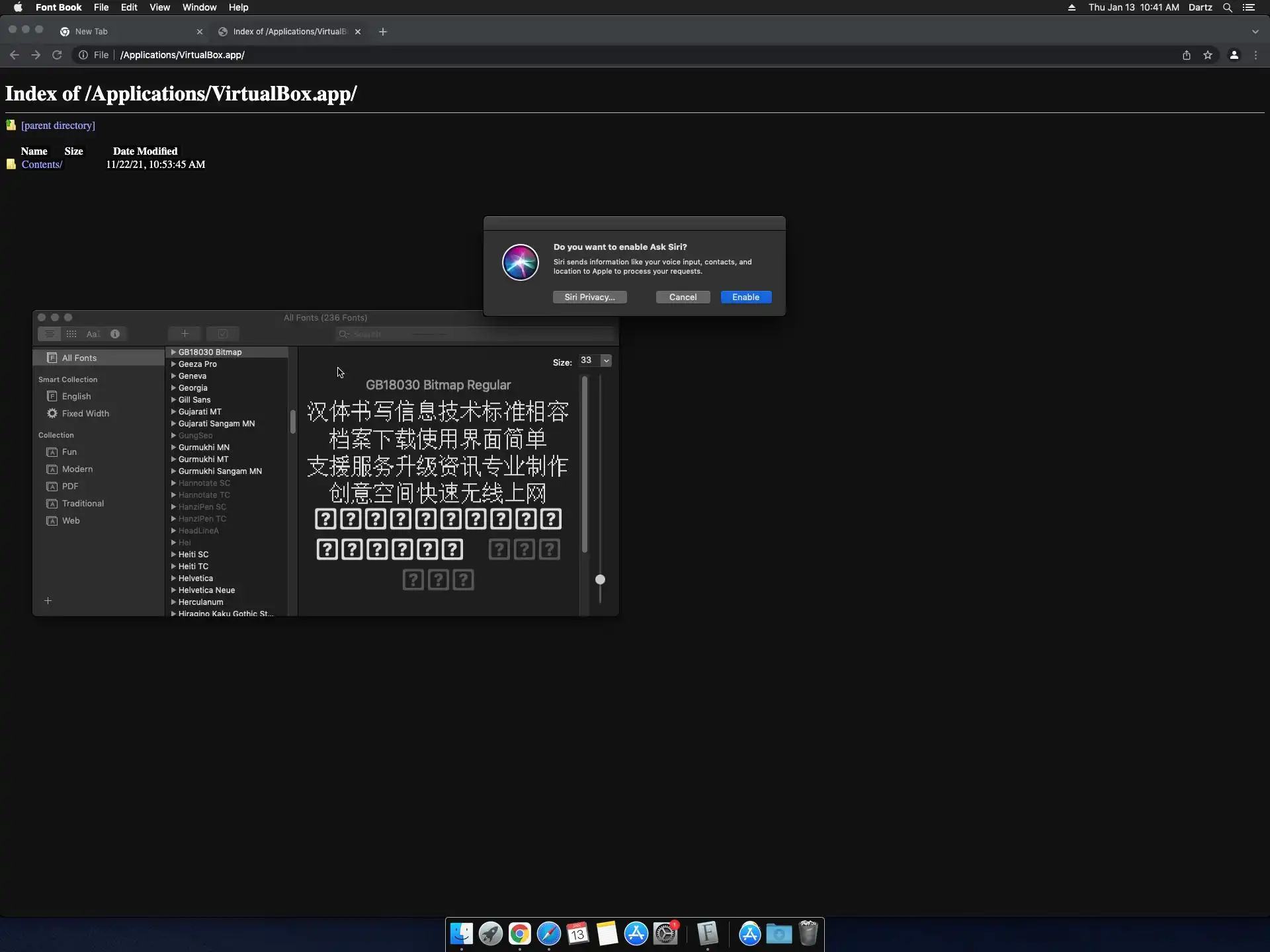Image resolution: width=1270 pixels, height=952 pixels.
Task: Click Chrome bookmark star icon
Action: tap(1208, 55)
